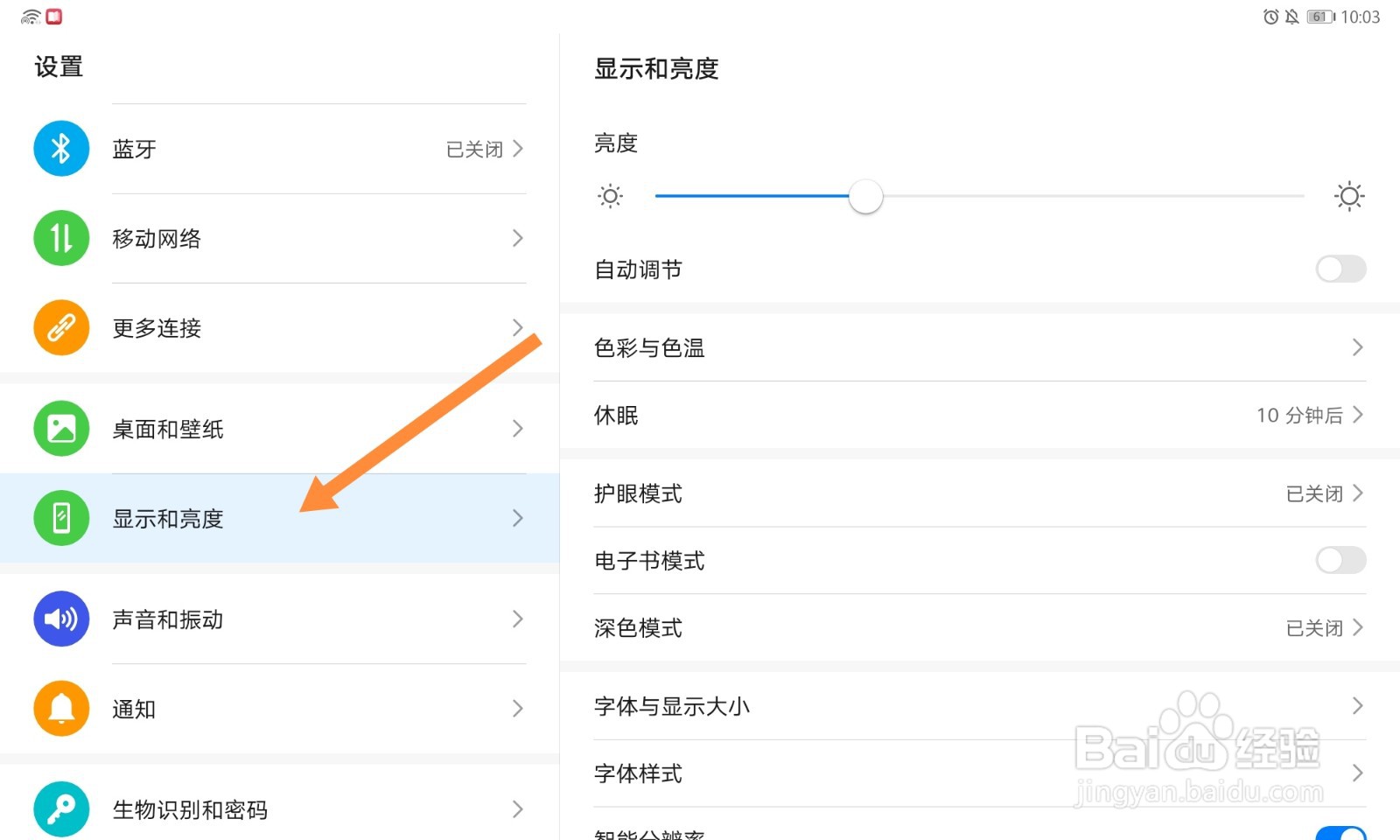This screenshot has height=840, width=1400.
Task: Tap the Sounds and vibration speaker icon
Action: tap(61, 619)
